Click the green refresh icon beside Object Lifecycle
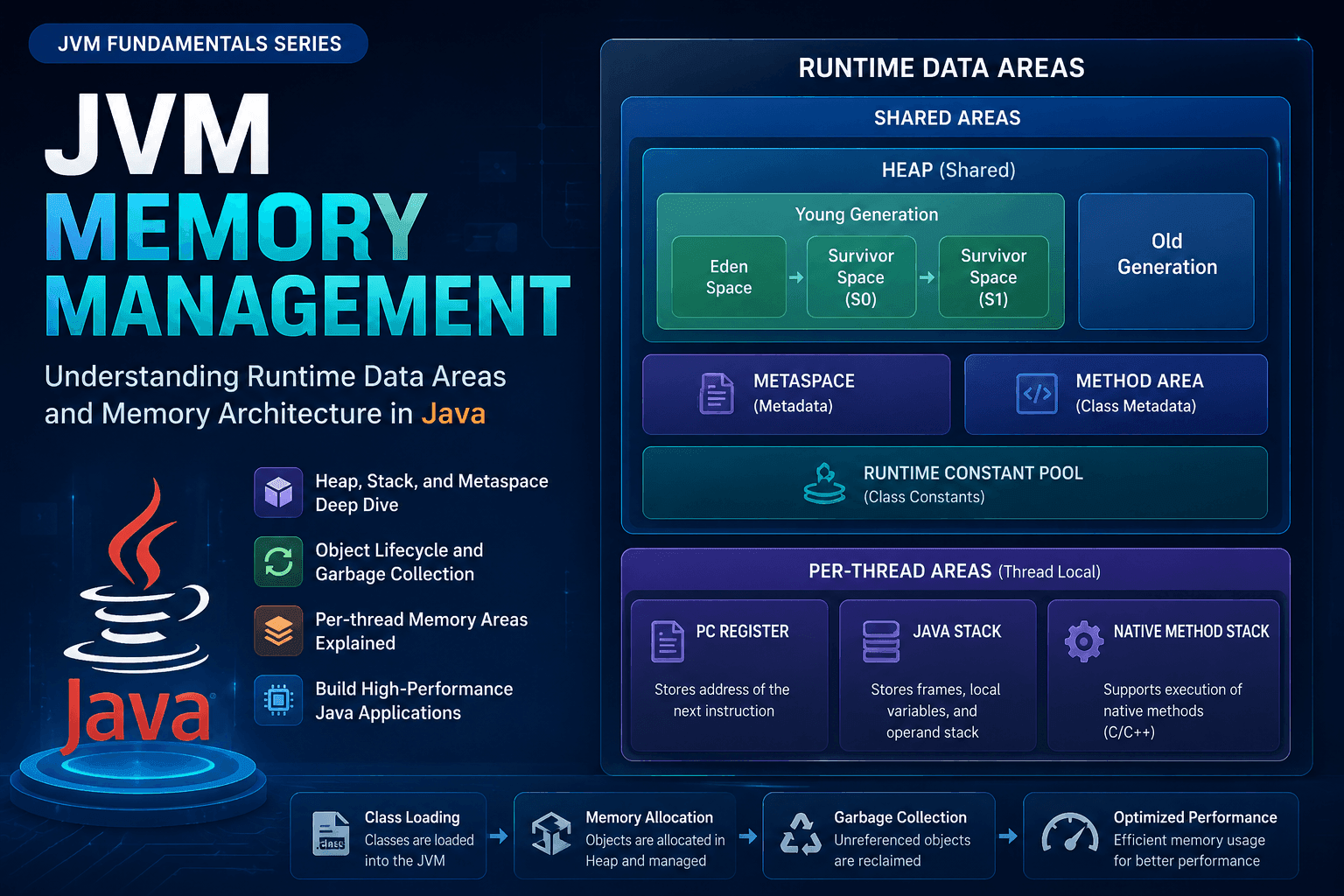Screen dimensions: 1344x896 [x=278, y=562]
